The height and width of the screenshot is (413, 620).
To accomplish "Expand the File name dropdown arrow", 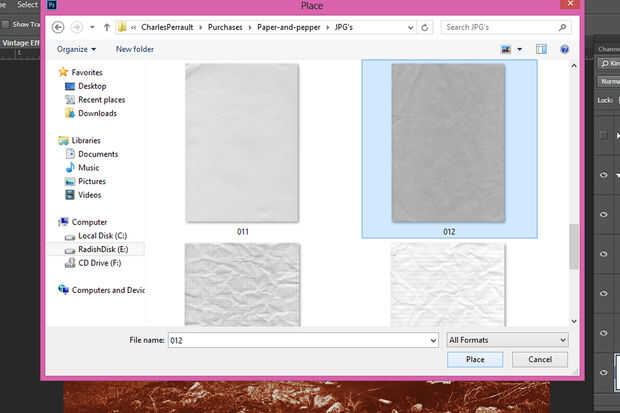I will (433, 340).
